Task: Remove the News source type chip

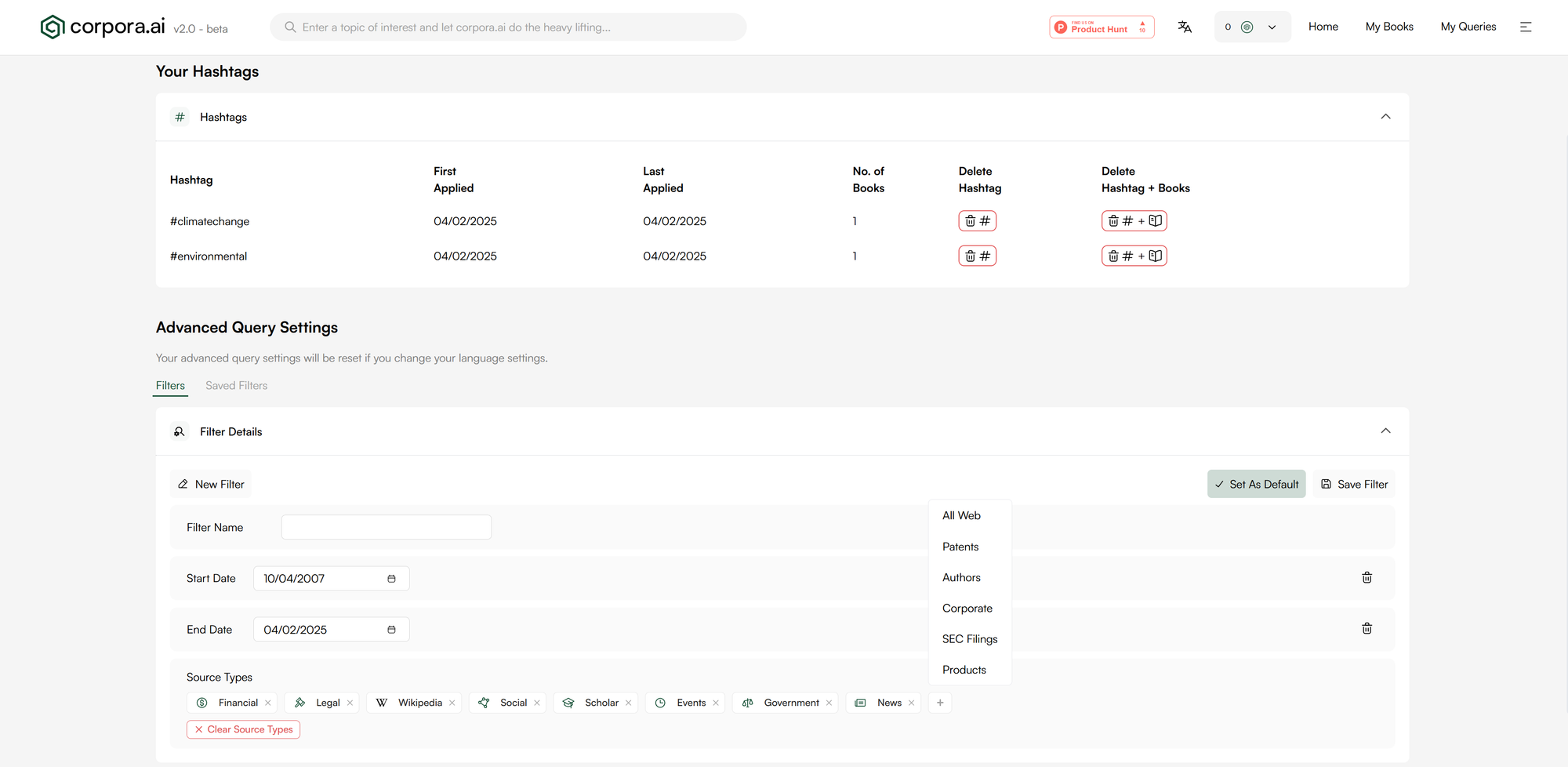Action: [x=911, y=703]
